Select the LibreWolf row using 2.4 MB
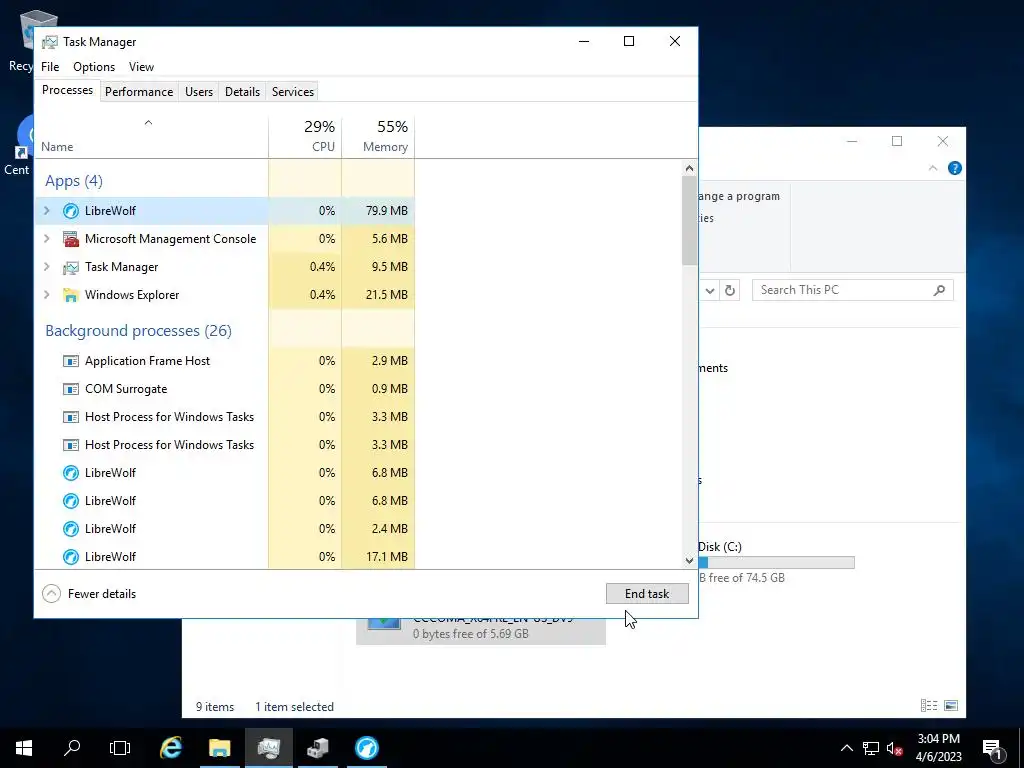 tap(225, 528)
